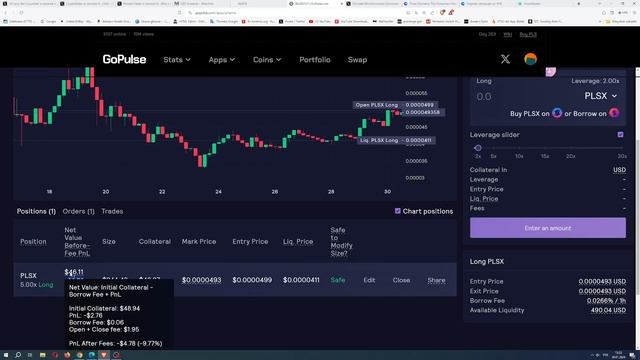Click the Safe status in PLSX row

(x=338, y=280)
